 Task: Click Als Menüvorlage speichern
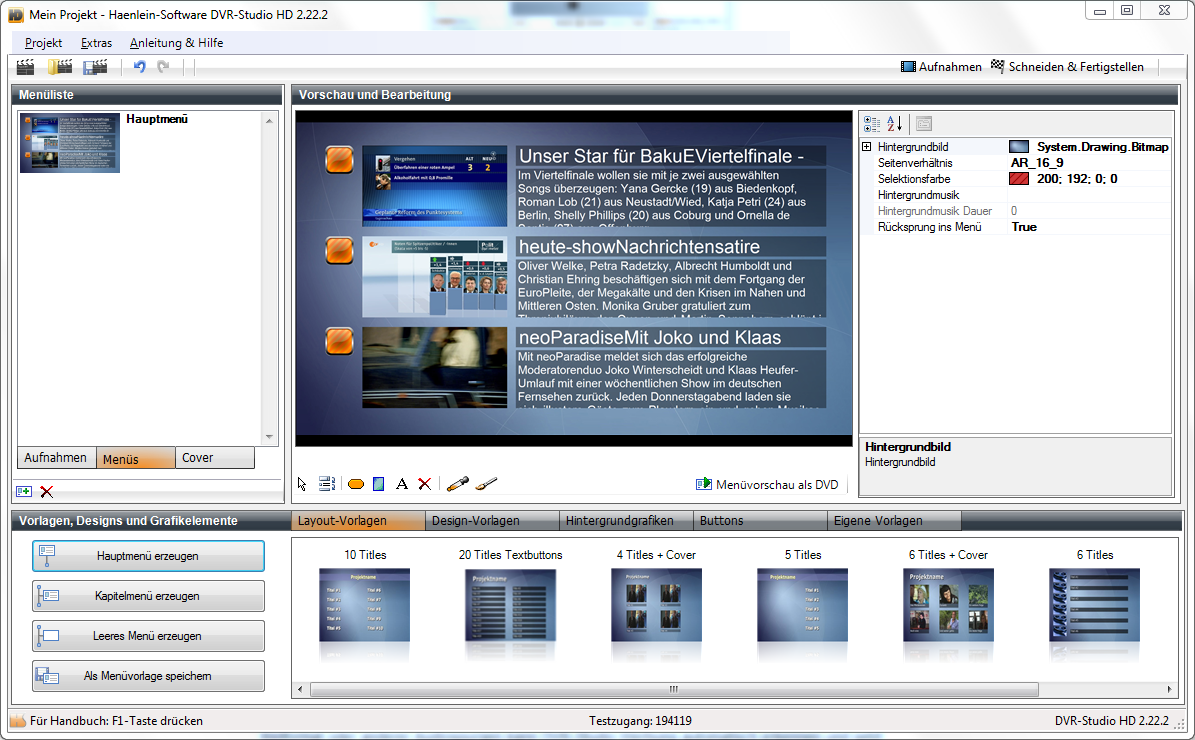tap(148, 676)
